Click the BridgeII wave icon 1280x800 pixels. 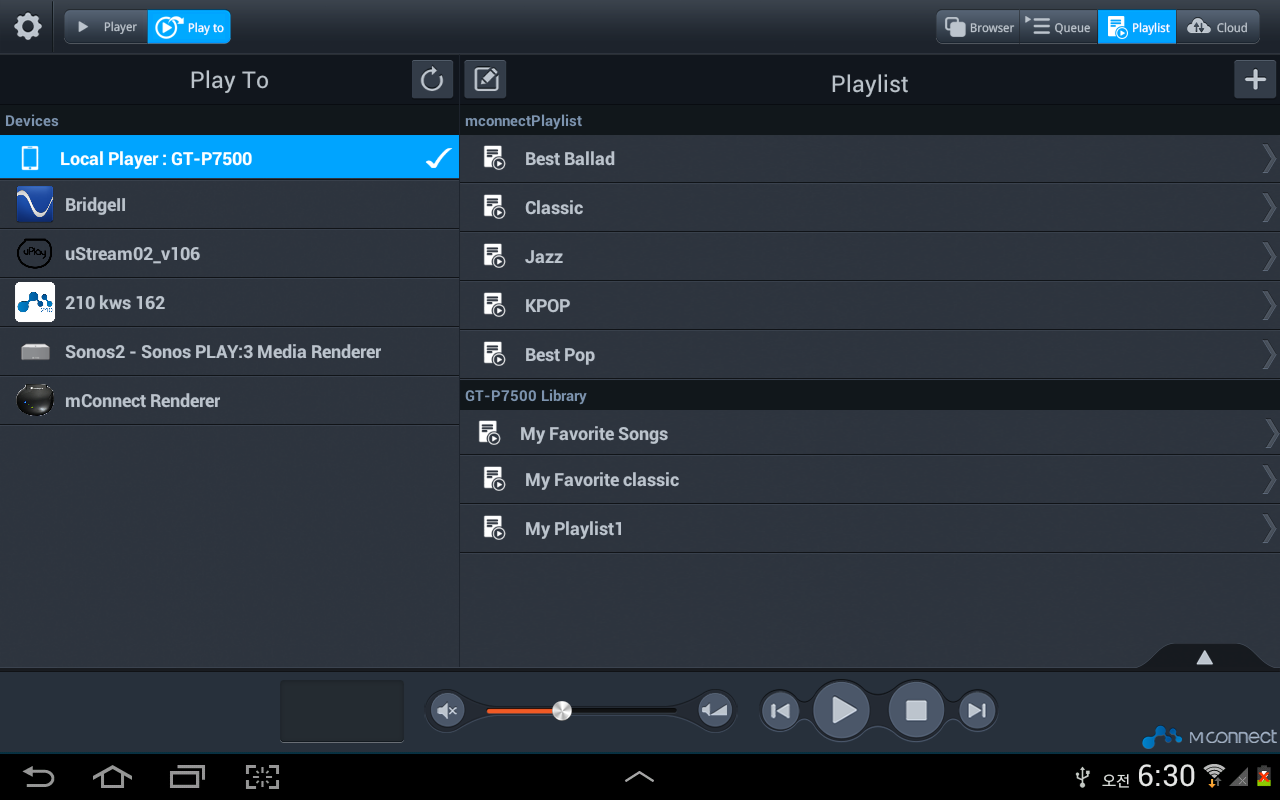35,204
